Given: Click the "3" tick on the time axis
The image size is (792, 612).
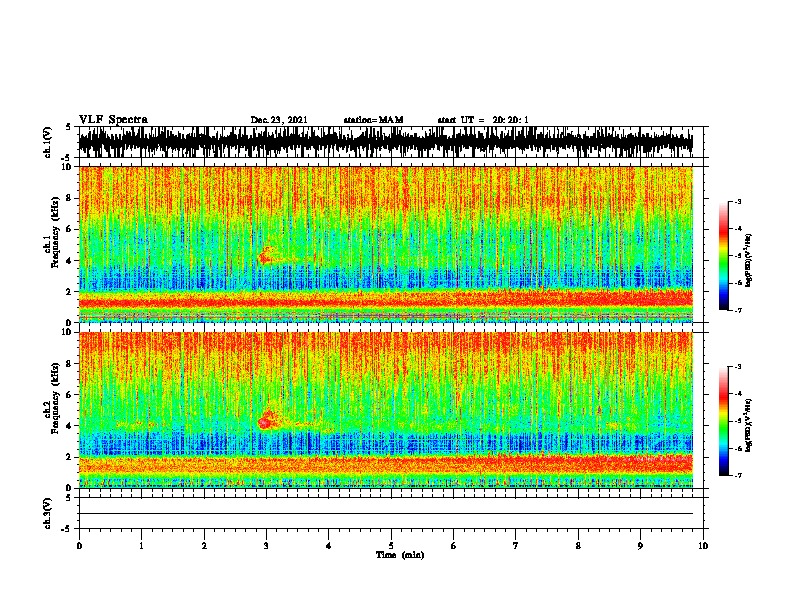Looking at the screenshot, I should point(266,546).
